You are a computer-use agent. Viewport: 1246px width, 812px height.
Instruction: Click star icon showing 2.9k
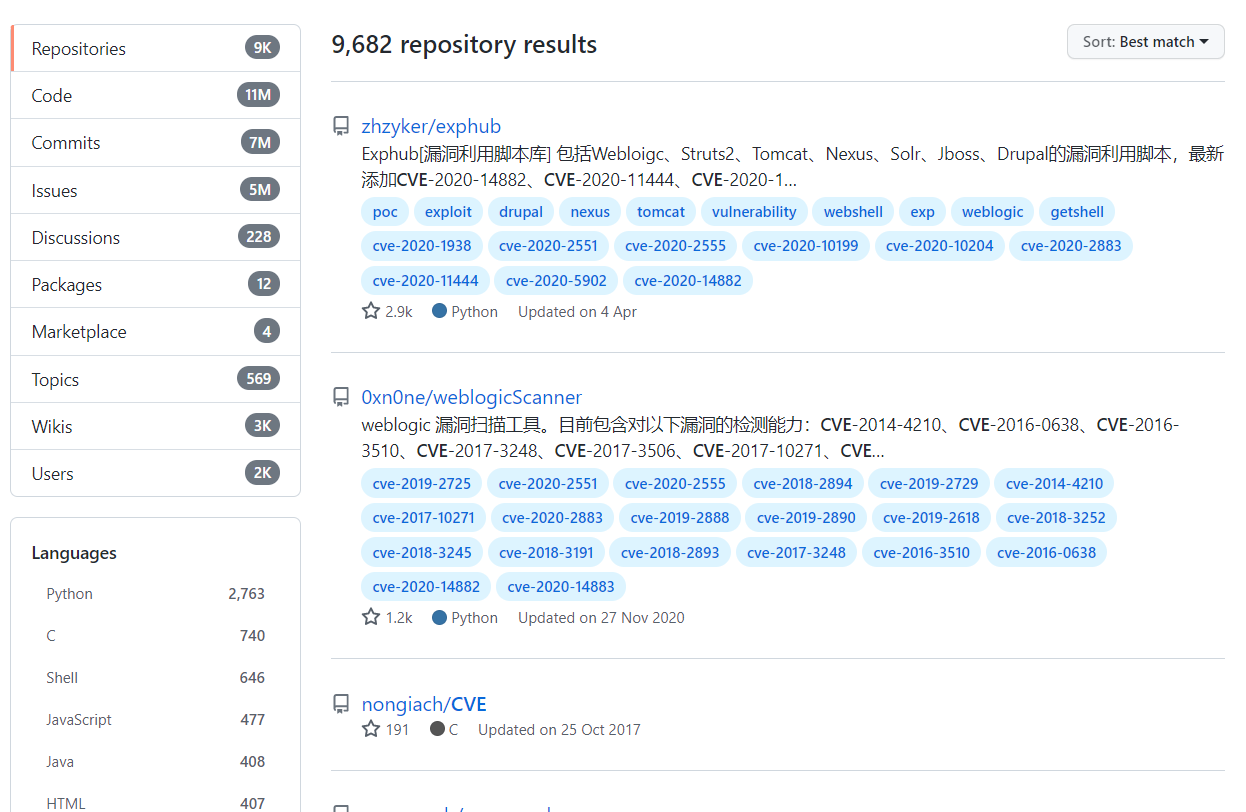tap(371, 311)
